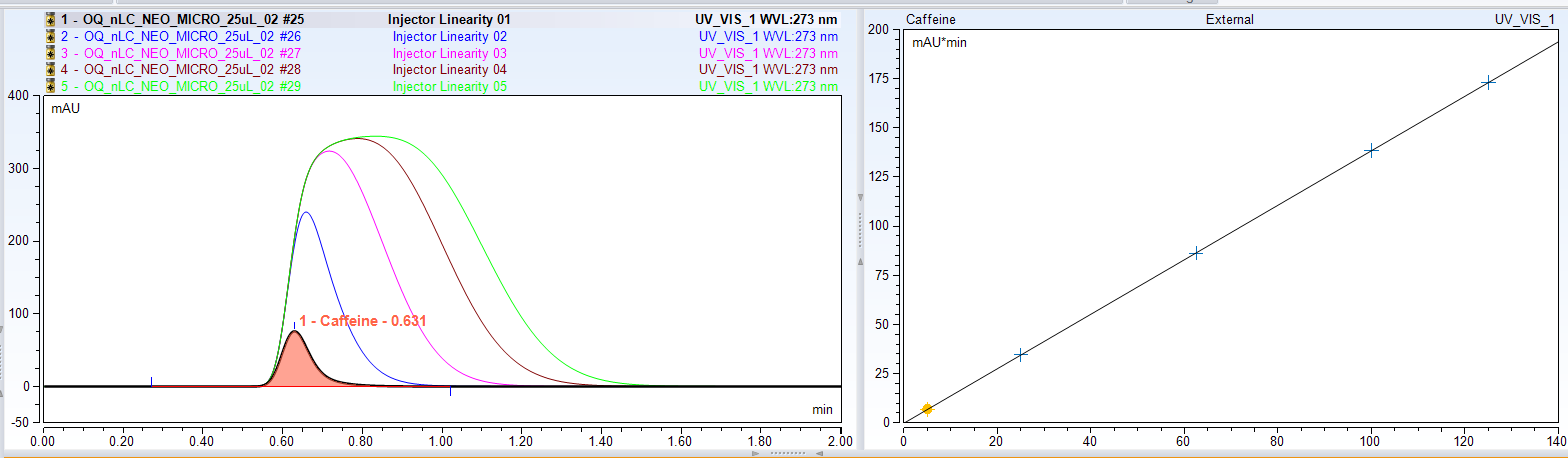Click the calibration point at amount 100

coord(1371,150)
